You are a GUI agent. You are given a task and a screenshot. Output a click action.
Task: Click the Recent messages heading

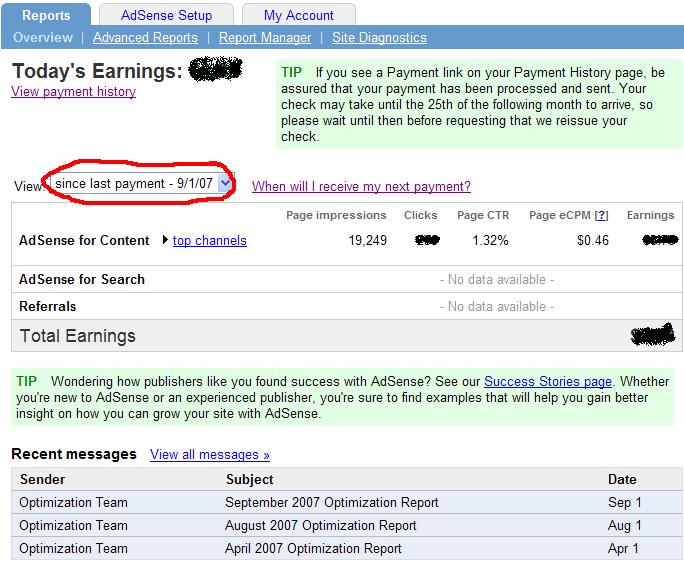(x=74, y=454)
